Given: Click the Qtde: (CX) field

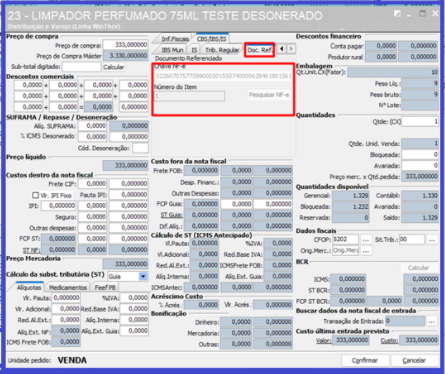Looking at the screenshot, I should pos(420,122).
